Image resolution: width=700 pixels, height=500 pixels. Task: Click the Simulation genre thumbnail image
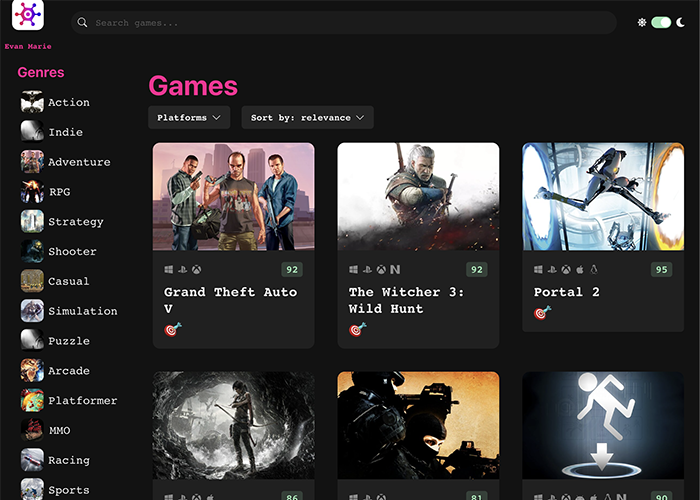click(x=32, y=311)
